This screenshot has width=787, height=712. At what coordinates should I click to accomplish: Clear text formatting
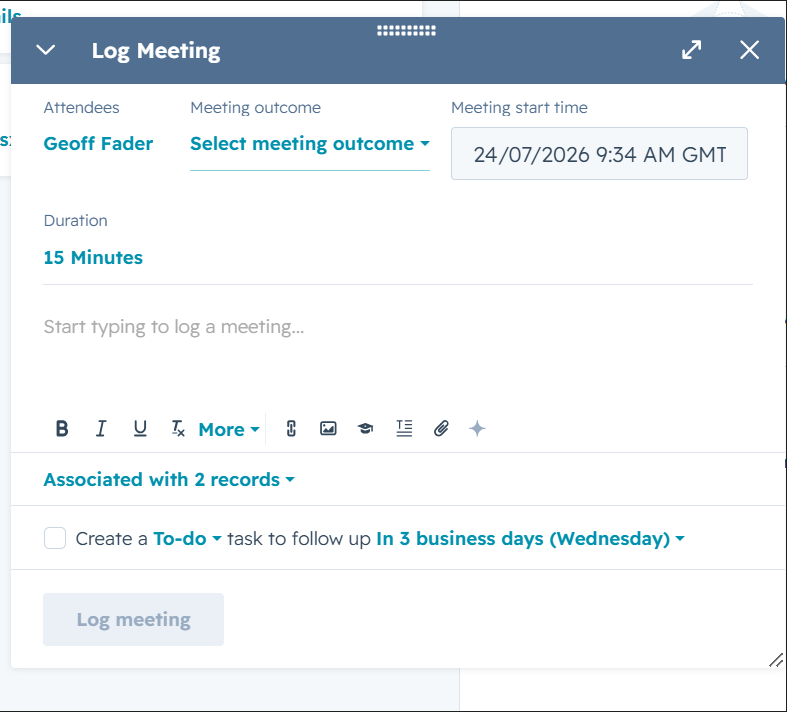click(178, 429)
